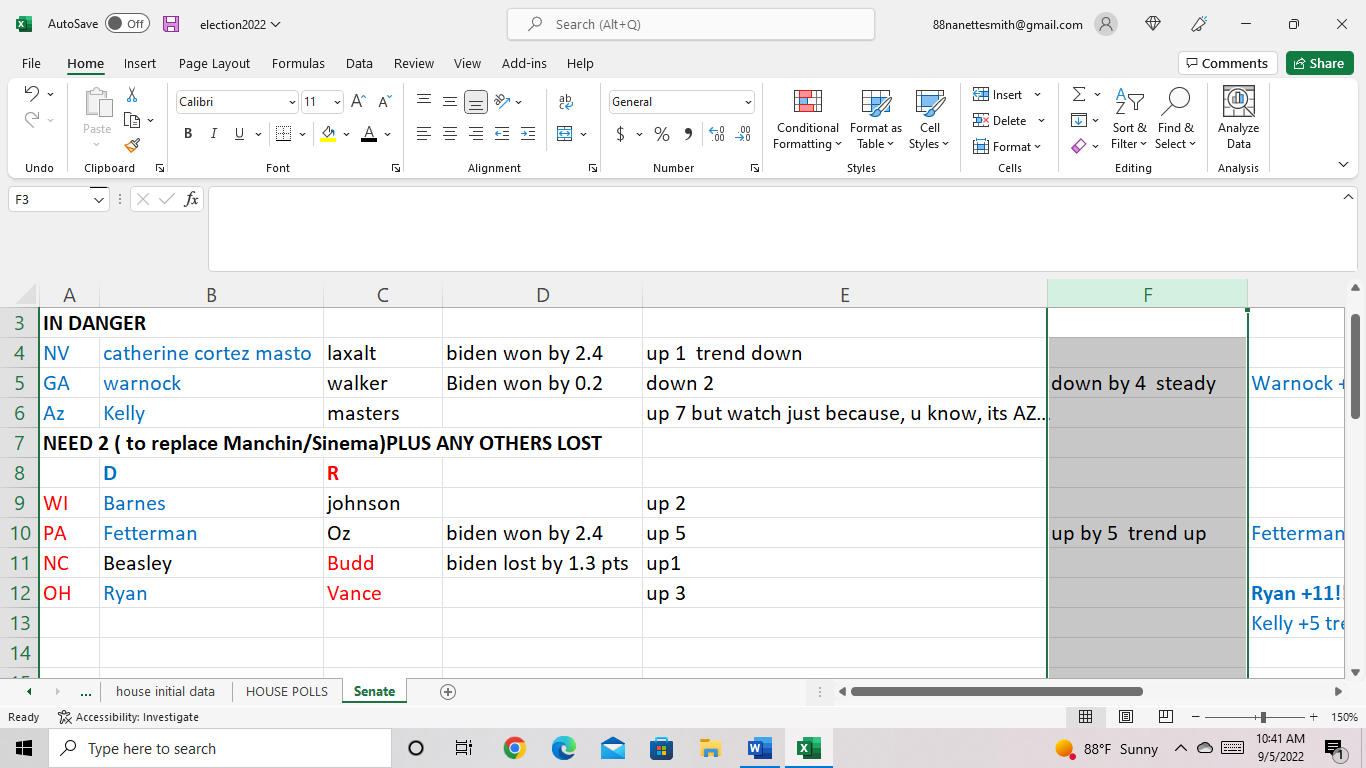Toggle Middle Align
Image resolution: width=1366 pixels, height=768 pixels.
pyautogui.click(x=450, y=102)
